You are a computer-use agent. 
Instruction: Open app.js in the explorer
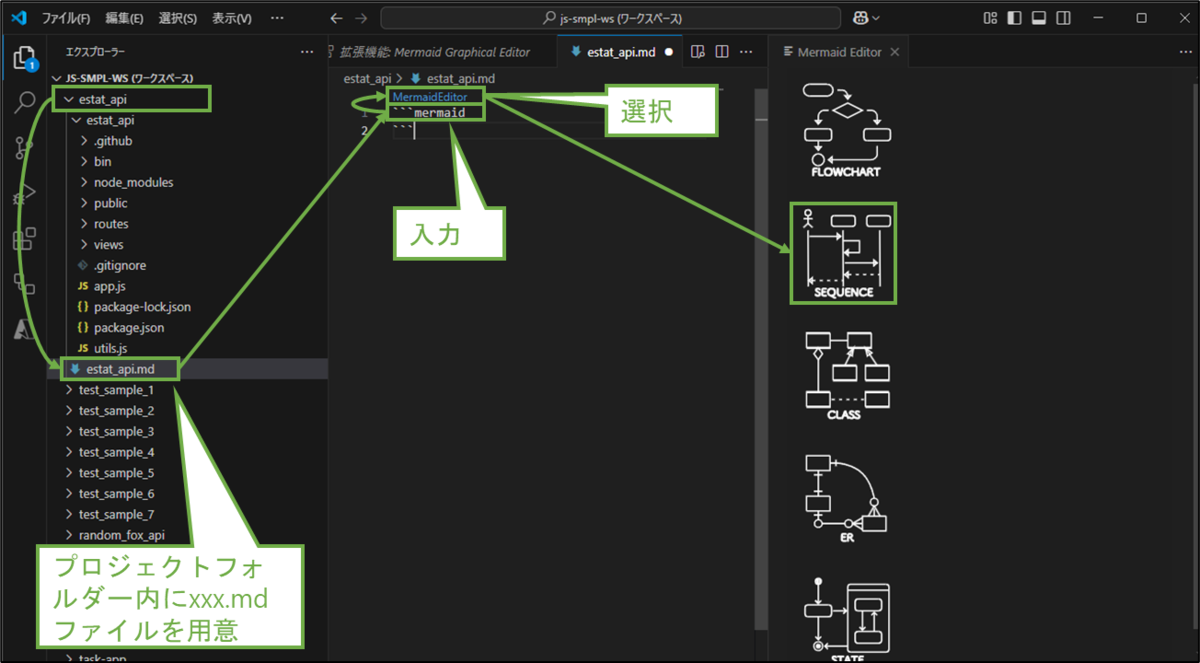[109, 286]
